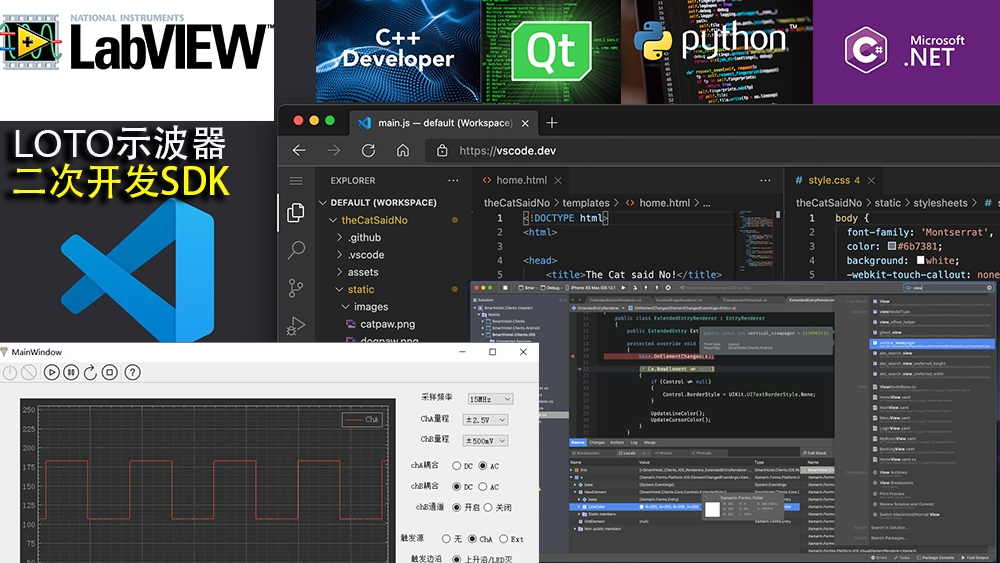
Task: Click the lock icon beside the URL
Action: 442,150
